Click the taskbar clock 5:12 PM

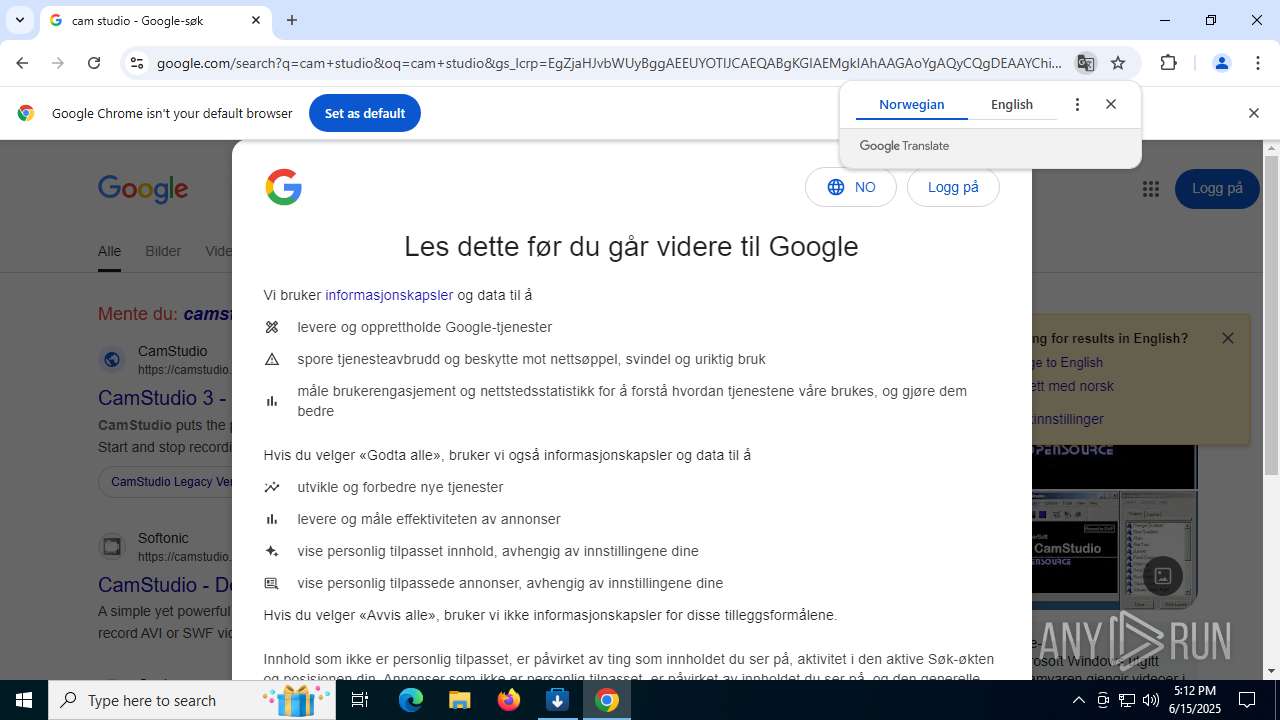(x=1195, y=700)
